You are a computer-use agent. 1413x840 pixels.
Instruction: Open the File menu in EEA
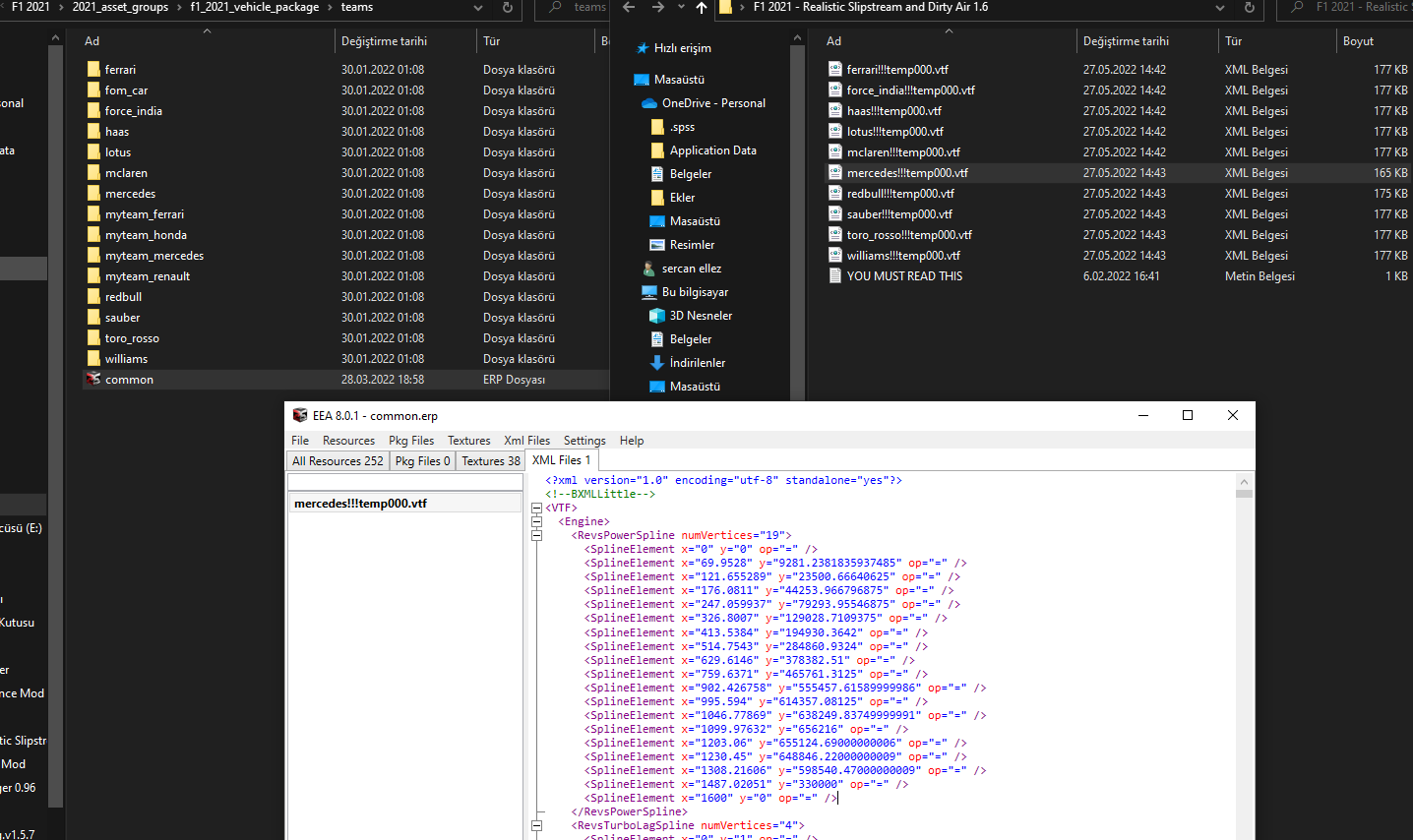(300, 441)
